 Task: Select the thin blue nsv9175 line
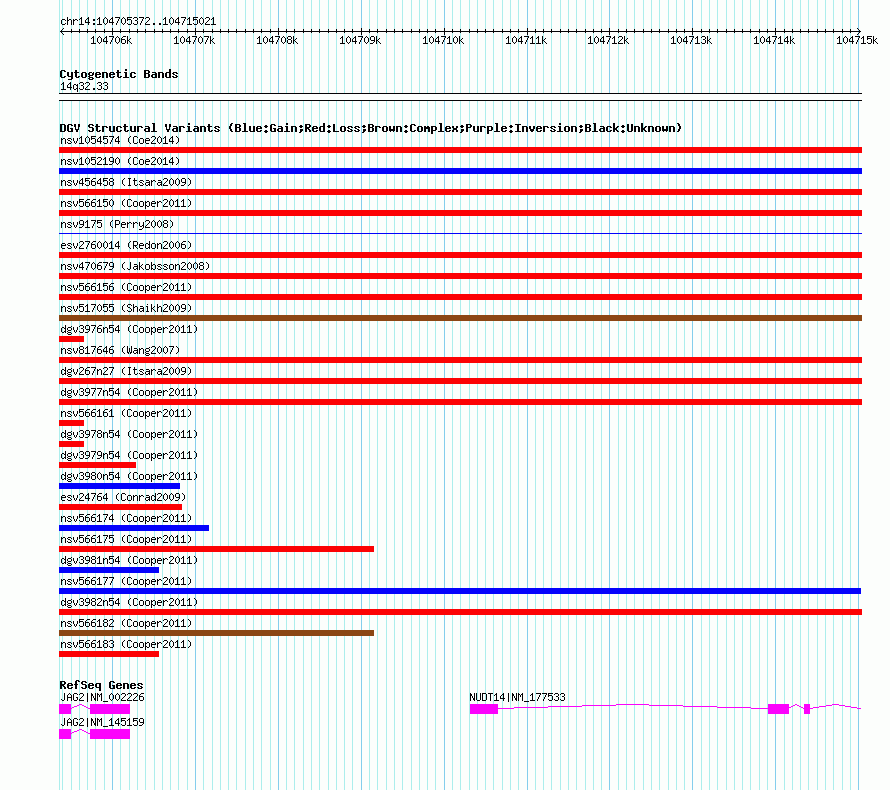[460, 233]
